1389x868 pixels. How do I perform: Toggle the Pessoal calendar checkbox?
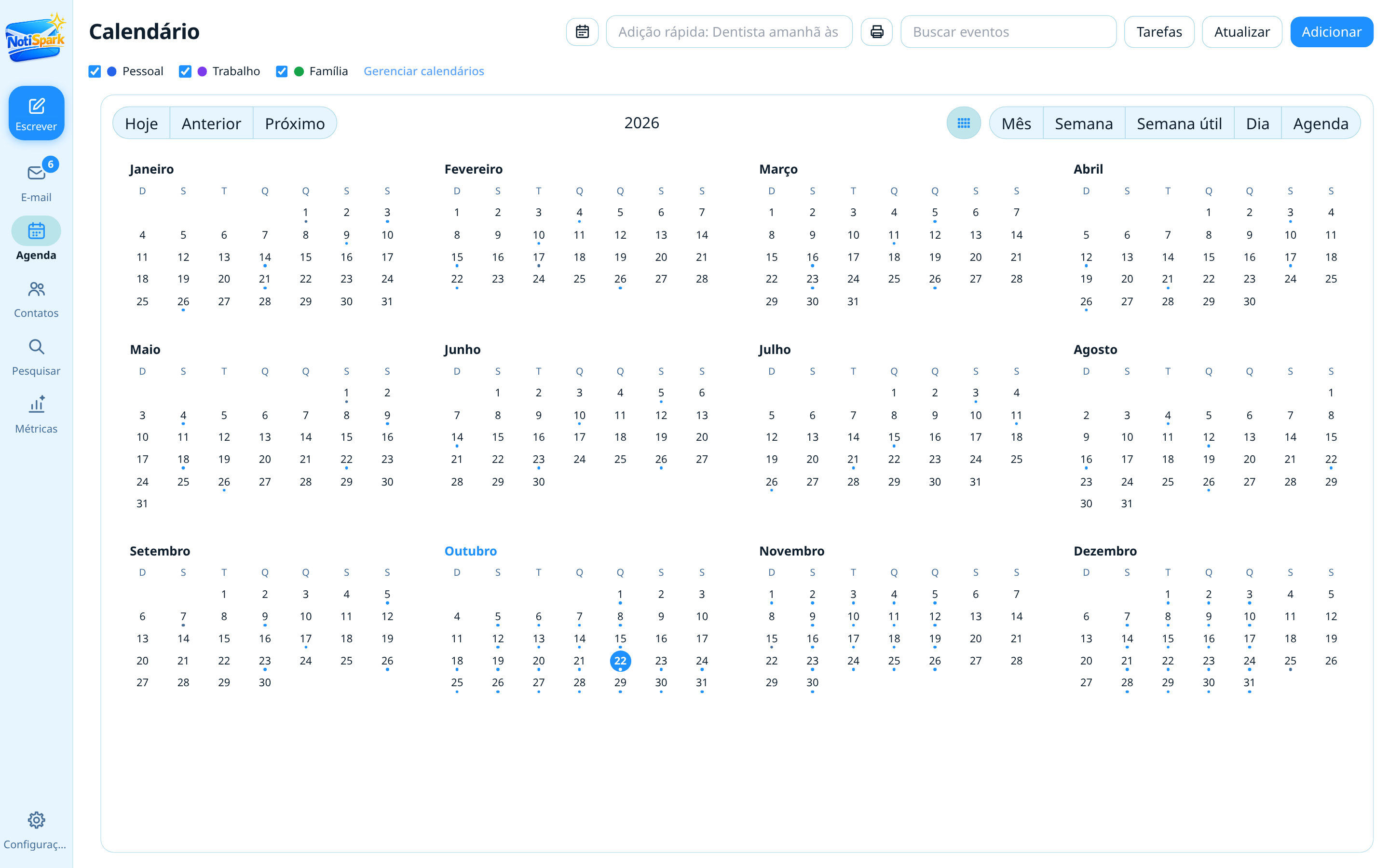coord(95,71)
